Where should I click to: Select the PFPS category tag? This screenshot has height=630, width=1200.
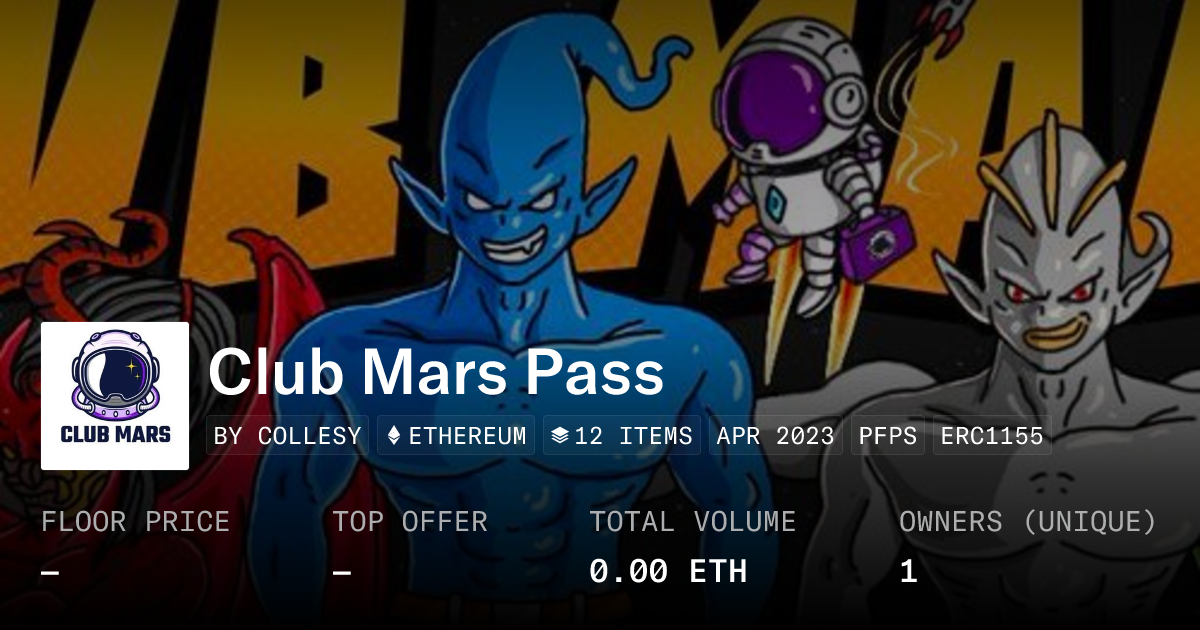coord(888,436)
